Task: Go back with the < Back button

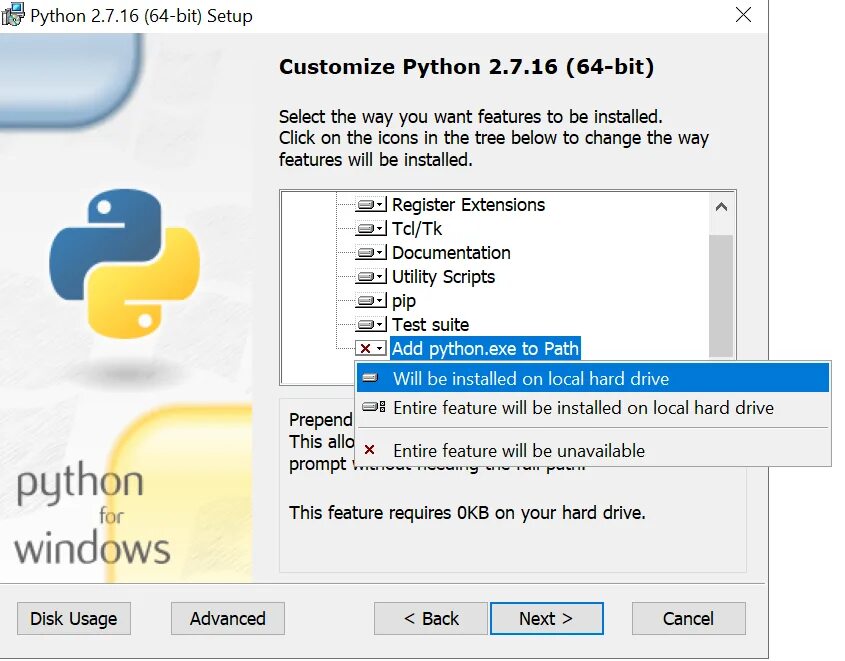Action: click(x=431, y=618)
